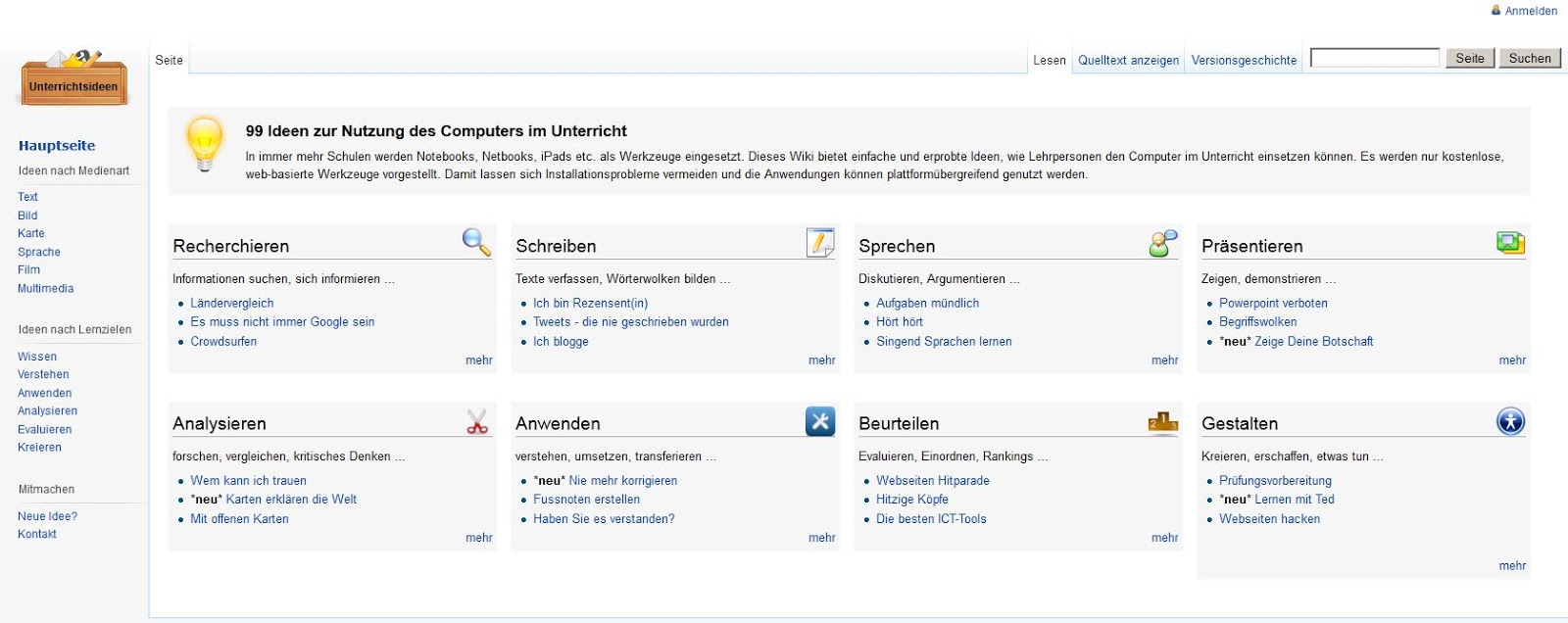Click the green slides icon beside Präsentieren

[1510, 242]
